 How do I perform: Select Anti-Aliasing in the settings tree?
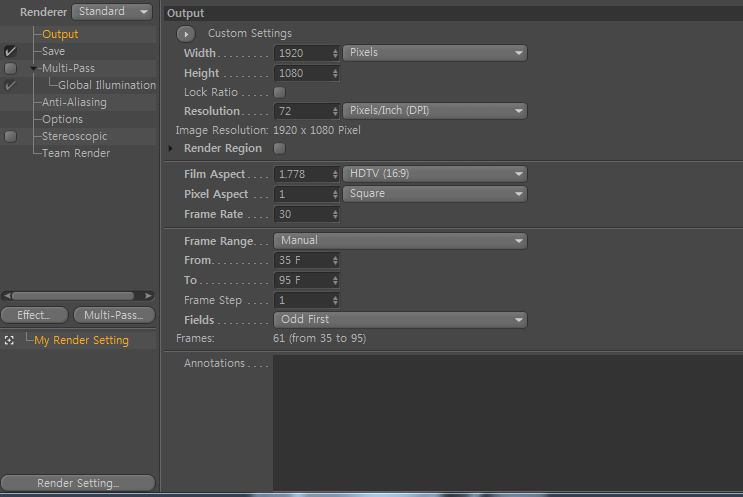click(x=74, y=102)
